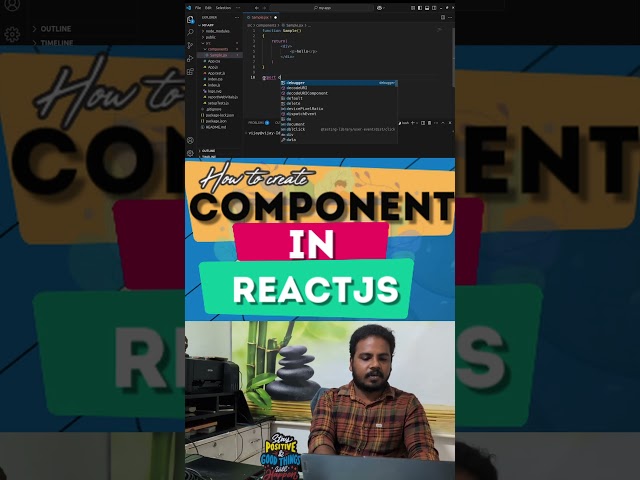The height and width of the screenshot is (480, 640).
Task: Open the terminal panel's ellipsis menu
Action: [436, 123]
